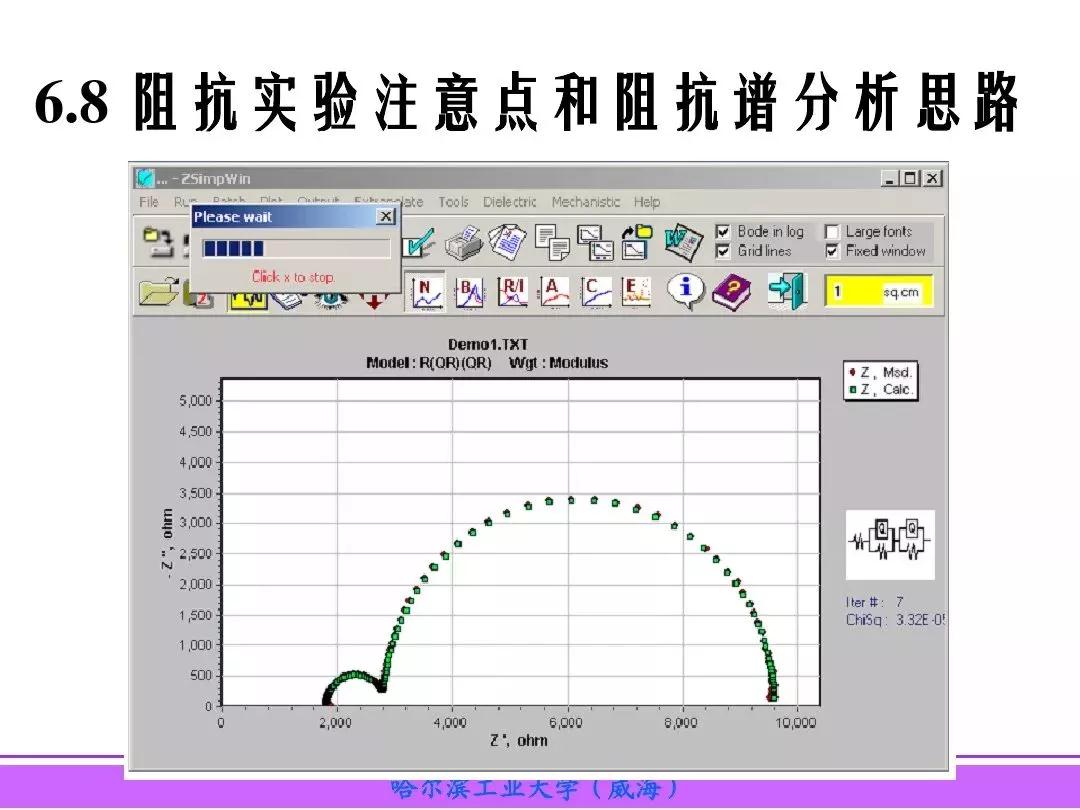Viewport: 1080px width, 810px height.
Task: Open the Mechanistic menu
Action: coord(586,202)
